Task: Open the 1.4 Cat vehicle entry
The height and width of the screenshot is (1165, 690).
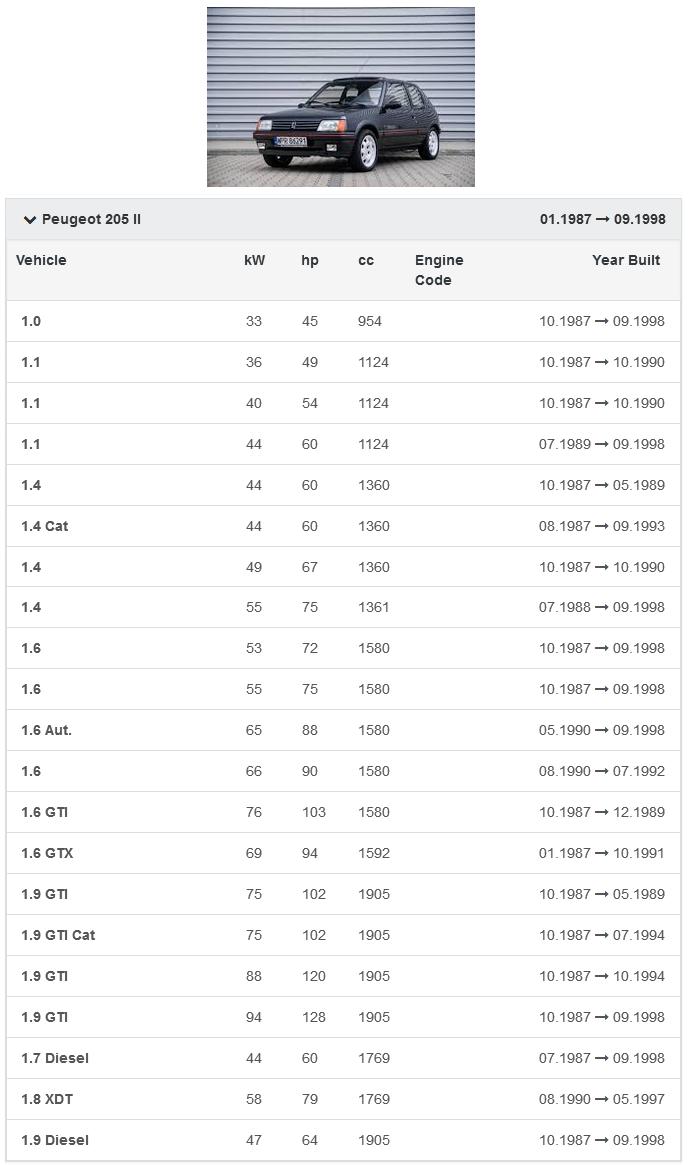Action: click(45, 526)
